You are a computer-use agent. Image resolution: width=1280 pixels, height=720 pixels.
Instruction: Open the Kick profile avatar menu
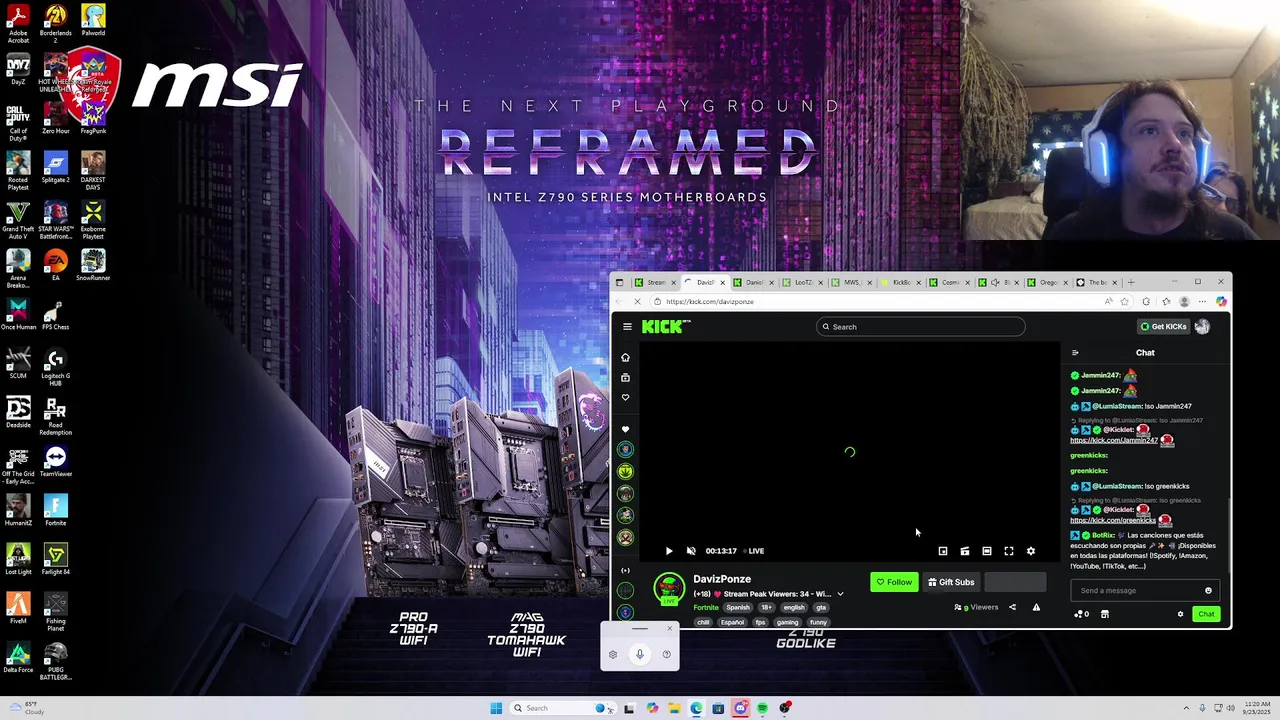tap(1202, 326)
